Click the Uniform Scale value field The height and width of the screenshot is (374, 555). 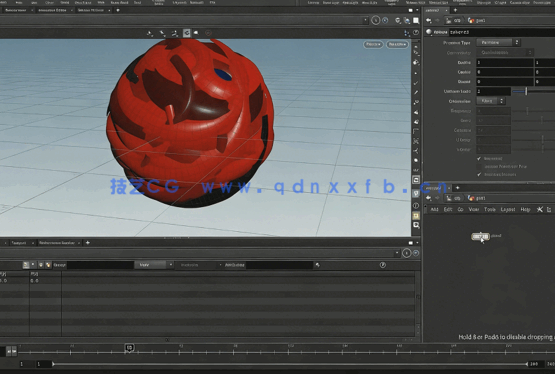click(493, 91)
